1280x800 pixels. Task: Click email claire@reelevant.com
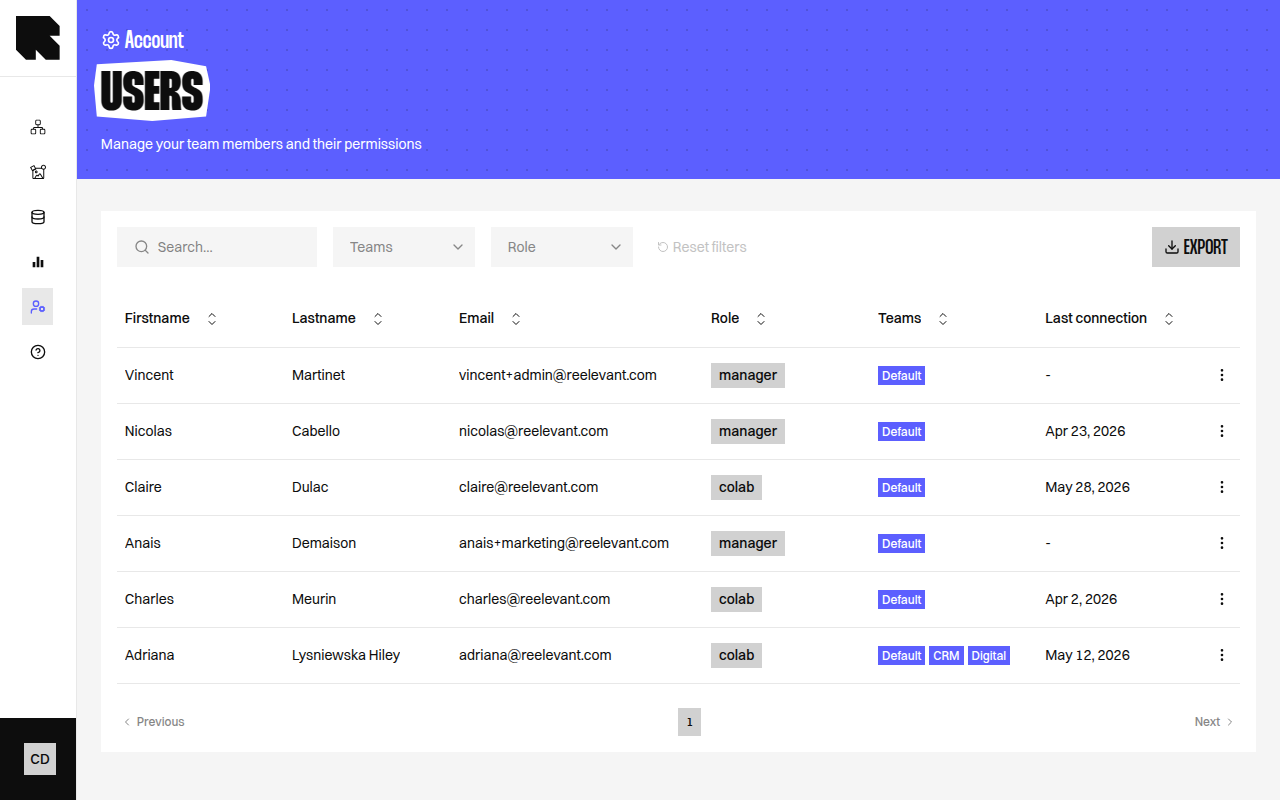[529, 487]
